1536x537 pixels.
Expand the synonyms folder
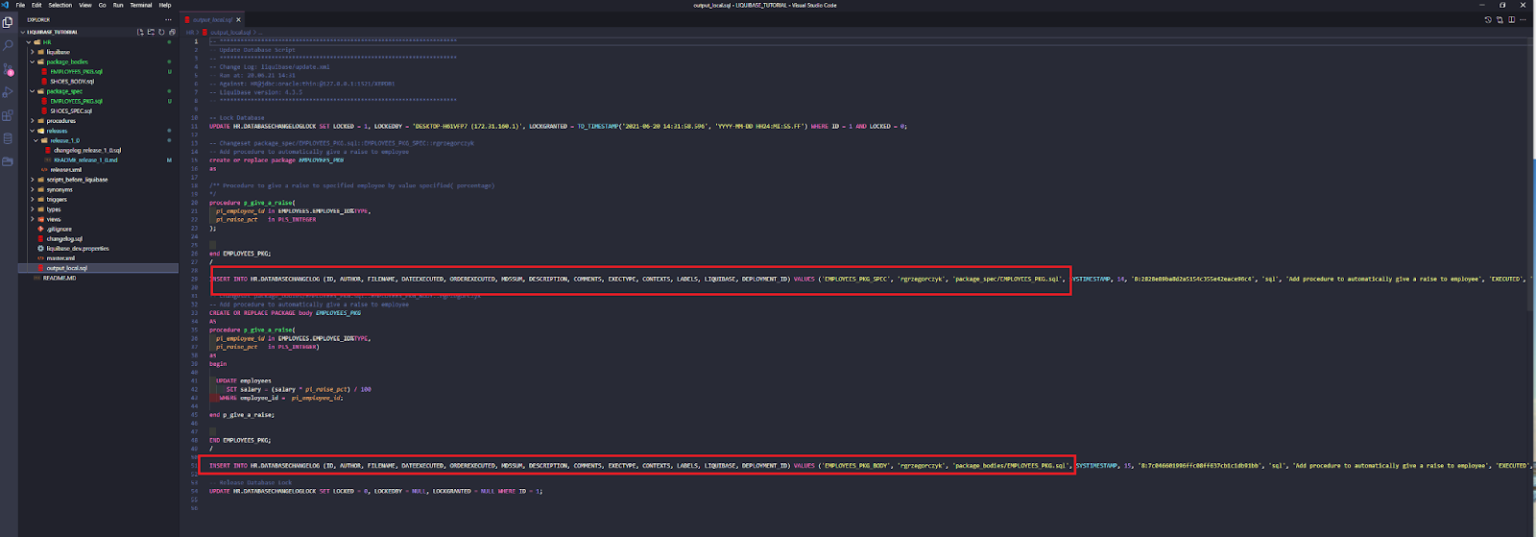click(x=97, y=189)
